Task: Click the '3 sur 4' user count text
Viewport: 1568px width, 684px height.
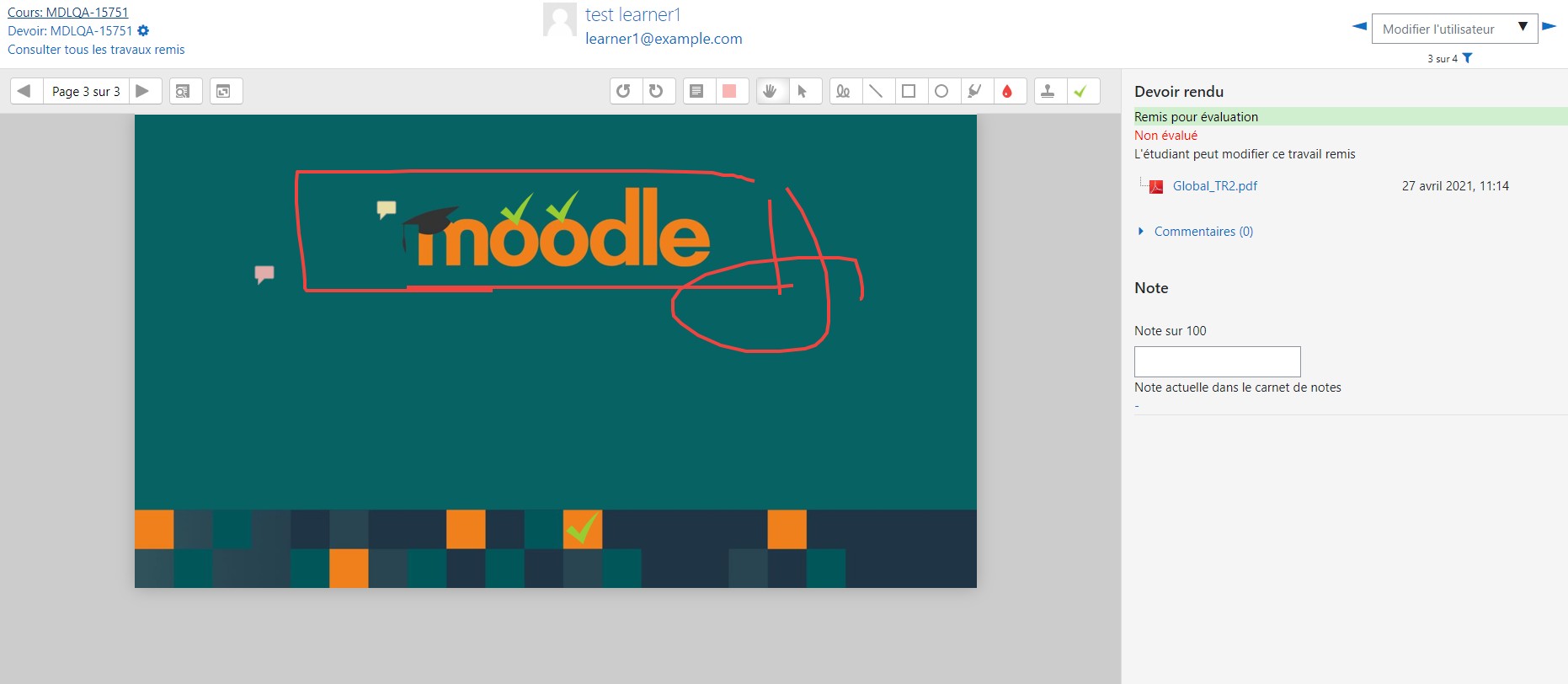Action: click(1442, 59)
